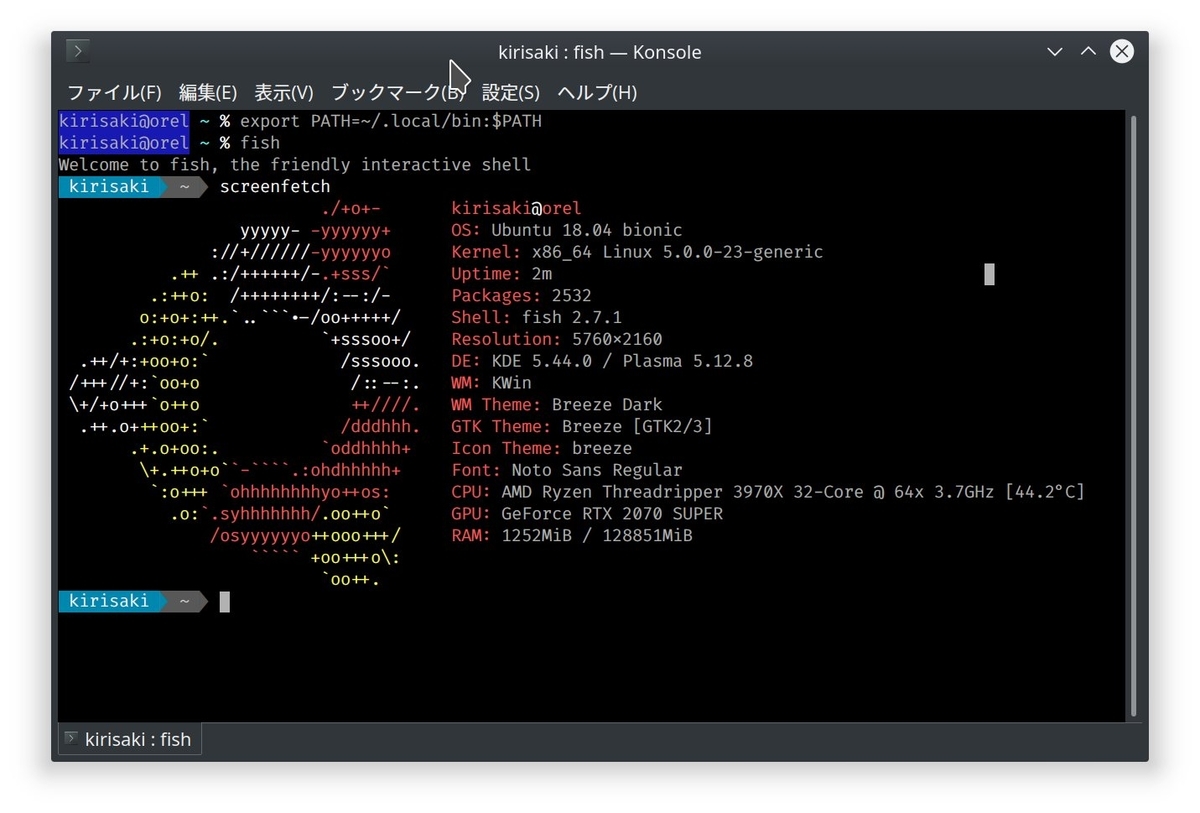Screen dimensions: 1200x813
Task: Click the Konsole terminal icon in title bar
Action: click(78, 51)
